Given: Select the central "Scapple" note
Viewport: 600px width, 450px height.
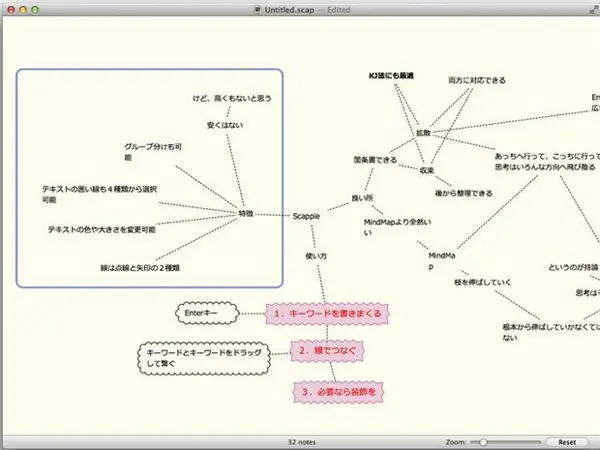Looking at the screenshot, I should [306, 216].
